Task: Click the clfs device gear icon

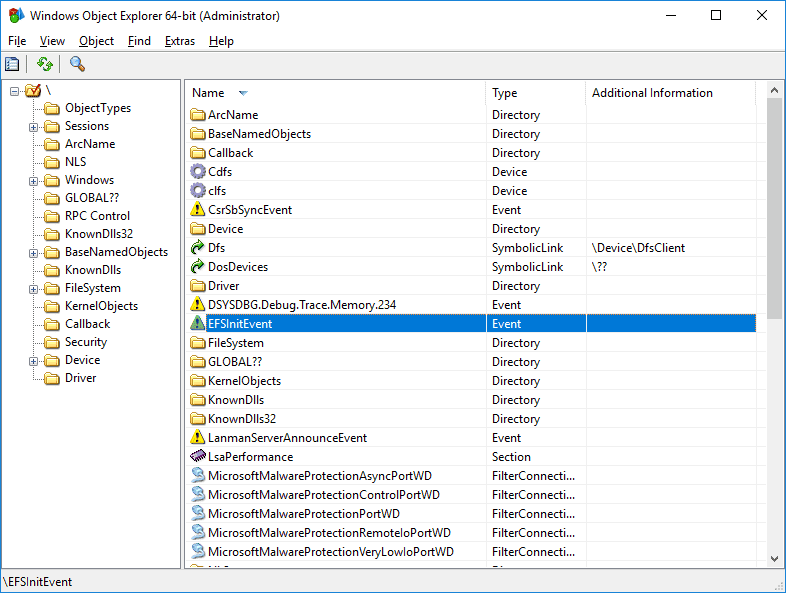Action: pyautogui.click(x=198, y=190)
